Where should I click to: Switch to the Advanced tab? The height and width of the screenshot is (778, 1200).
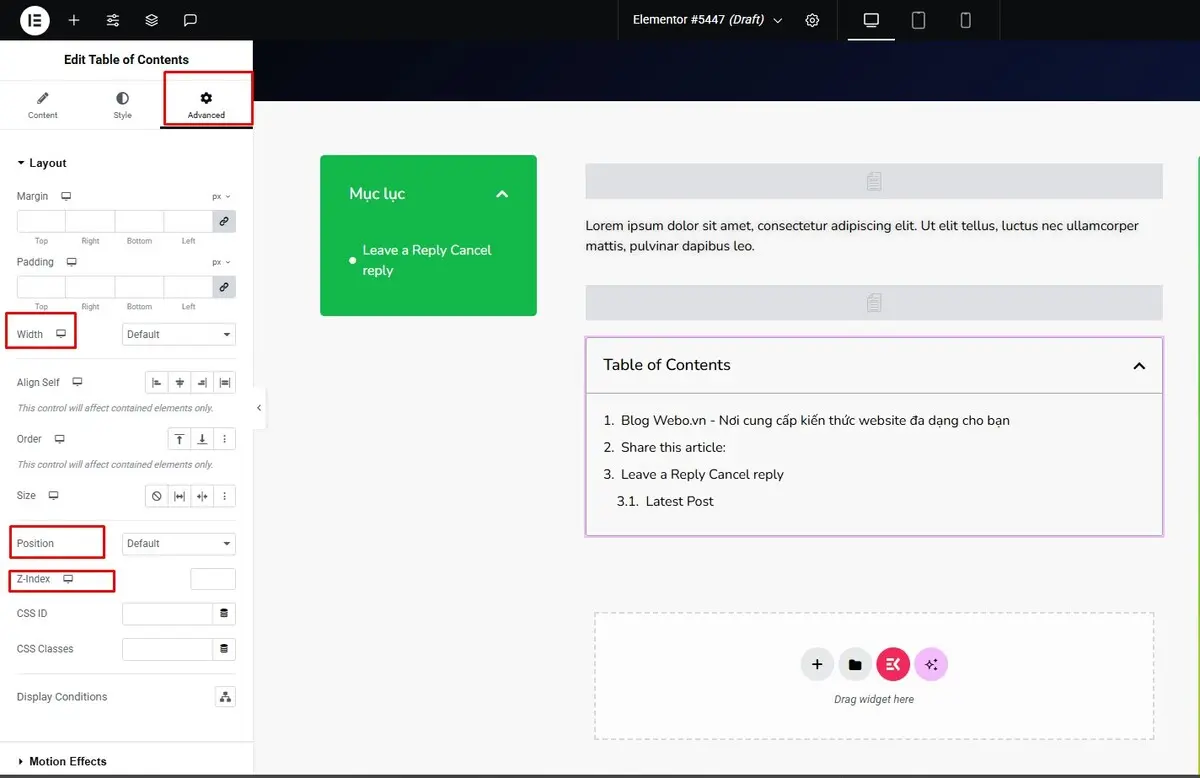(x=206, y=105)
